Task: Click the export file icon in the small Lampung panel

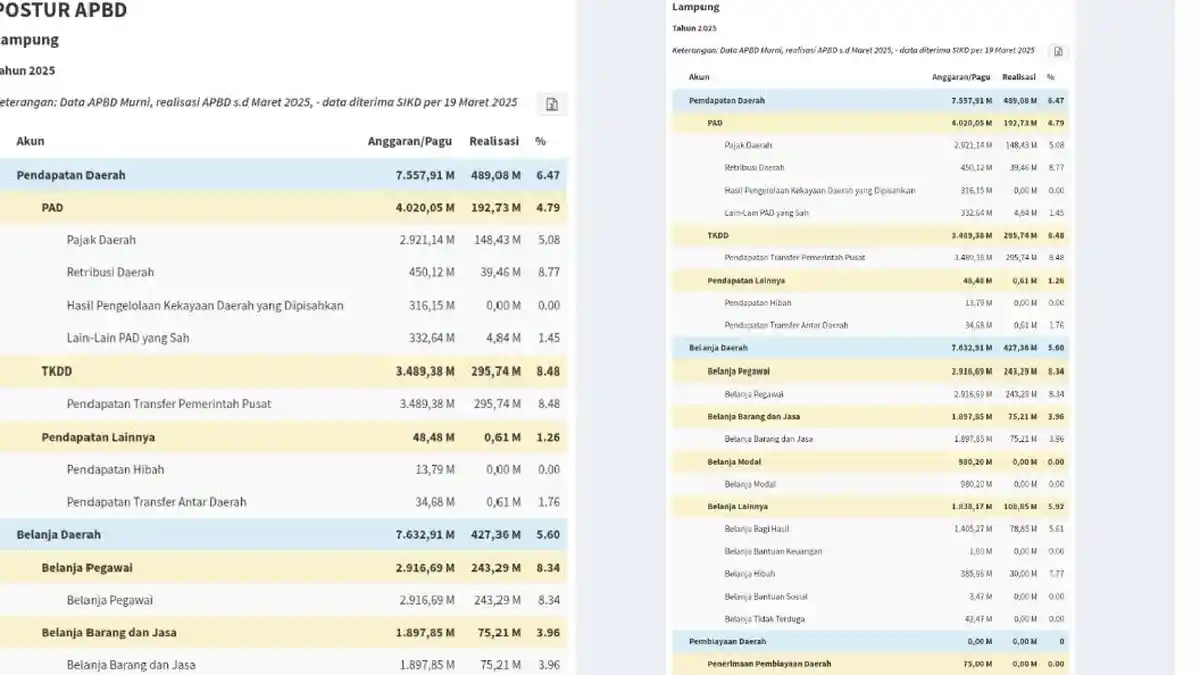Action: click(1058, 51)
